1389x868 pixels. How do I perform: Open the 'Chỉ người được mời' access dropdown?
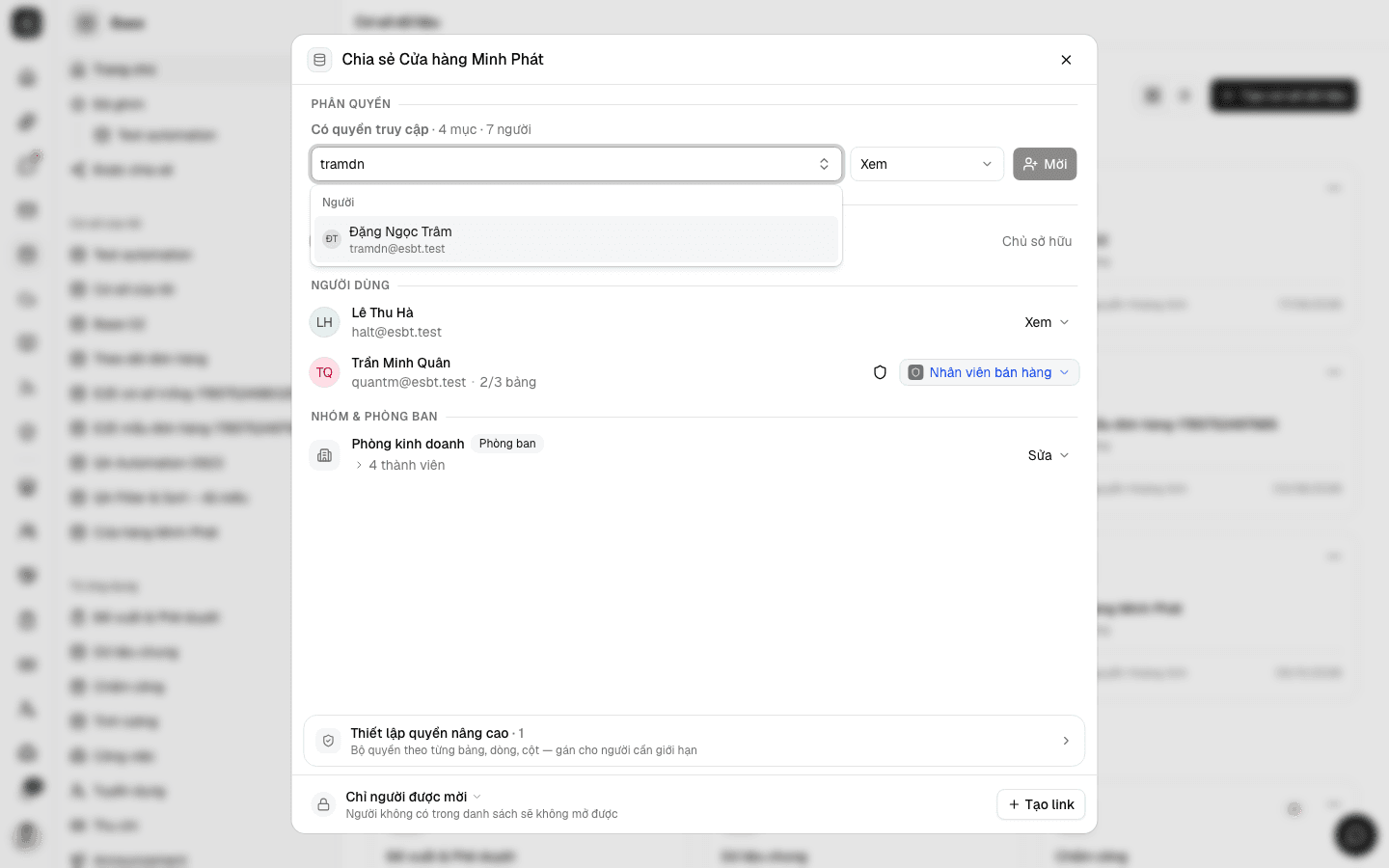[413, 797]
